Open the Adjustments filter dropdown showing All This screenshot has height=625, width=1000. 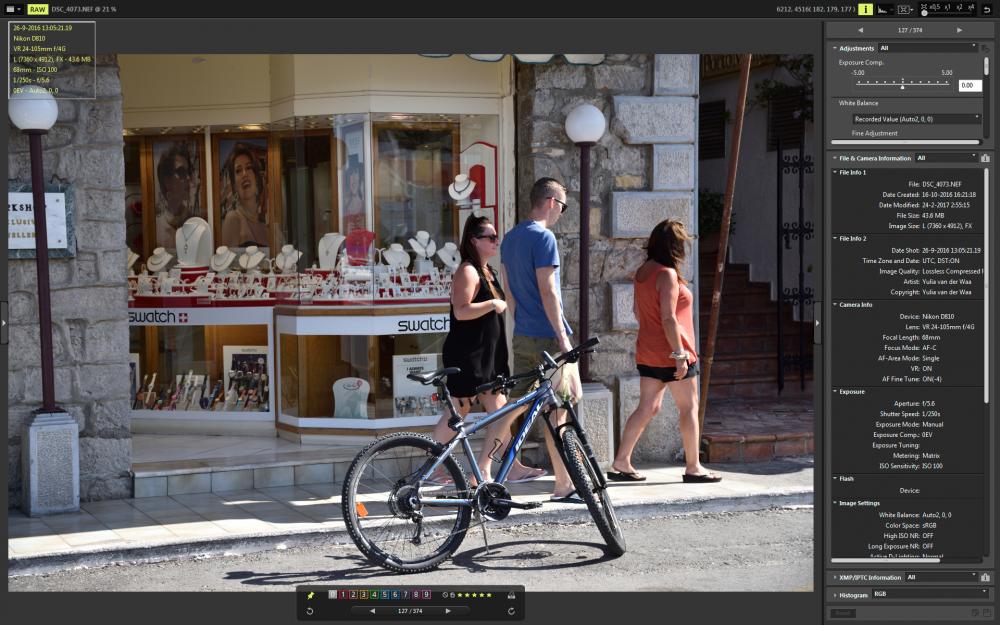tap(928, 48)
